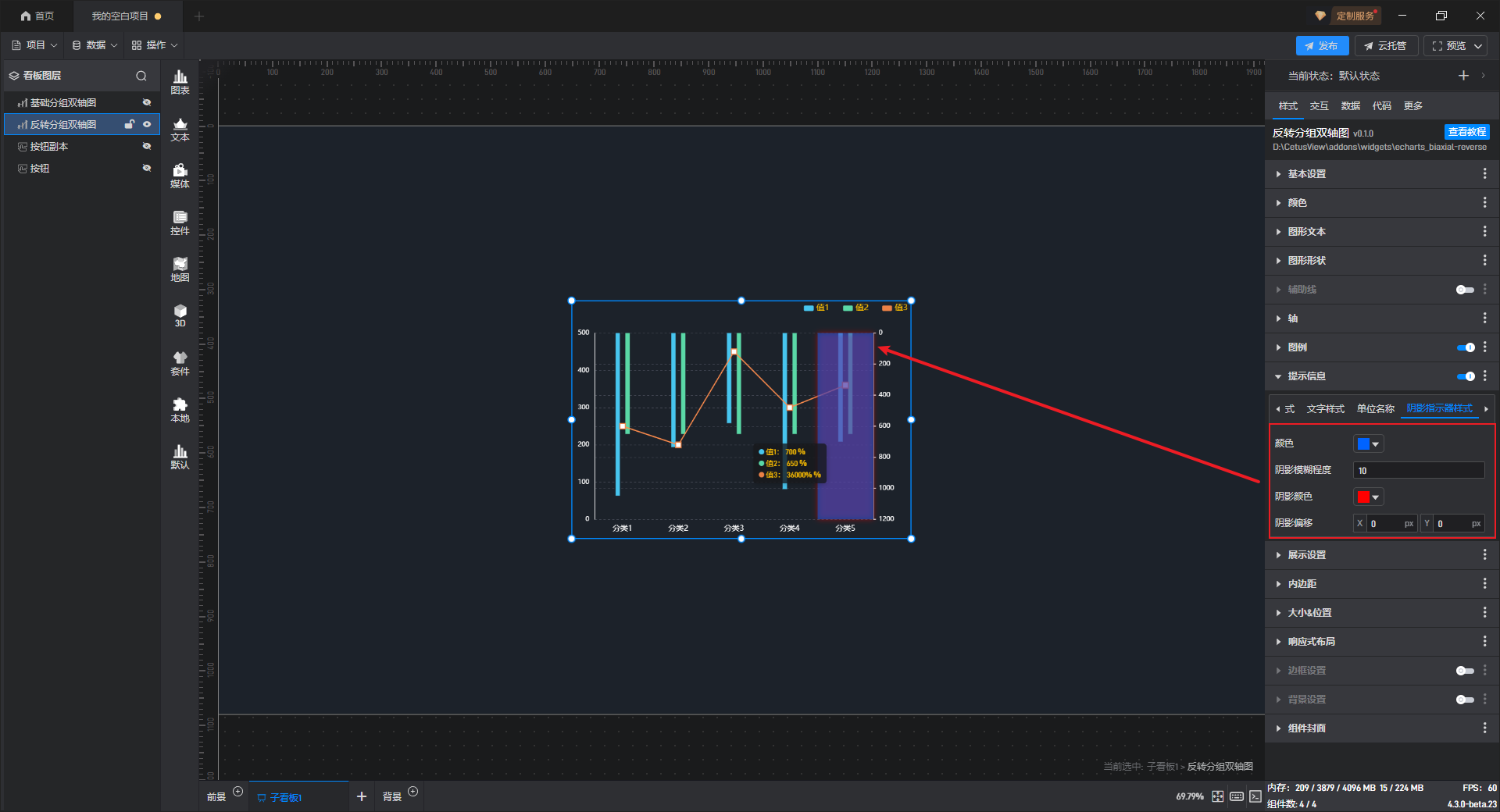Open the 控件 controls components panel
The height and width of the screenshot is (812, 1500).
coord(180,223)
